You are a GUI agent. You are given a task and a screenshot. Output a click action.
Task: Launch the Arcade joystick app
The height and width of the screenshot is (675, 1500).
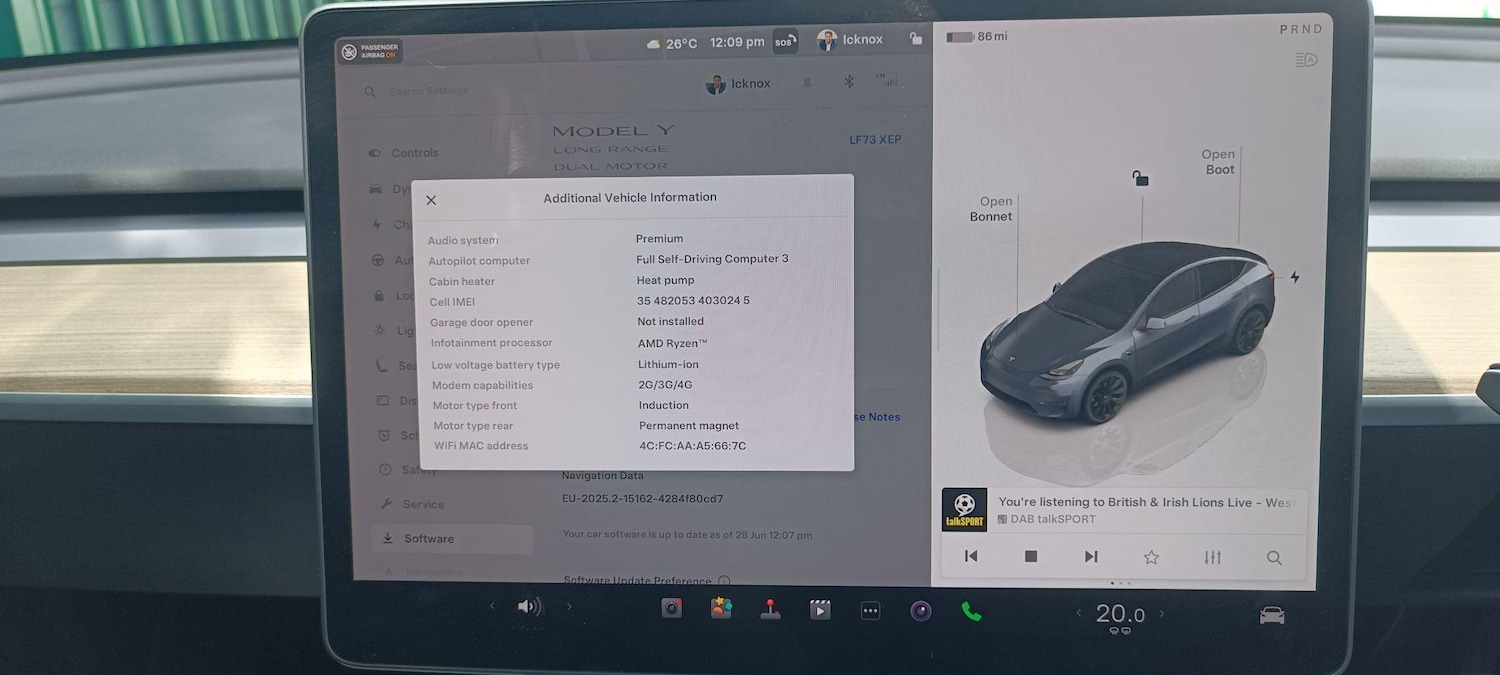point(770,609)
